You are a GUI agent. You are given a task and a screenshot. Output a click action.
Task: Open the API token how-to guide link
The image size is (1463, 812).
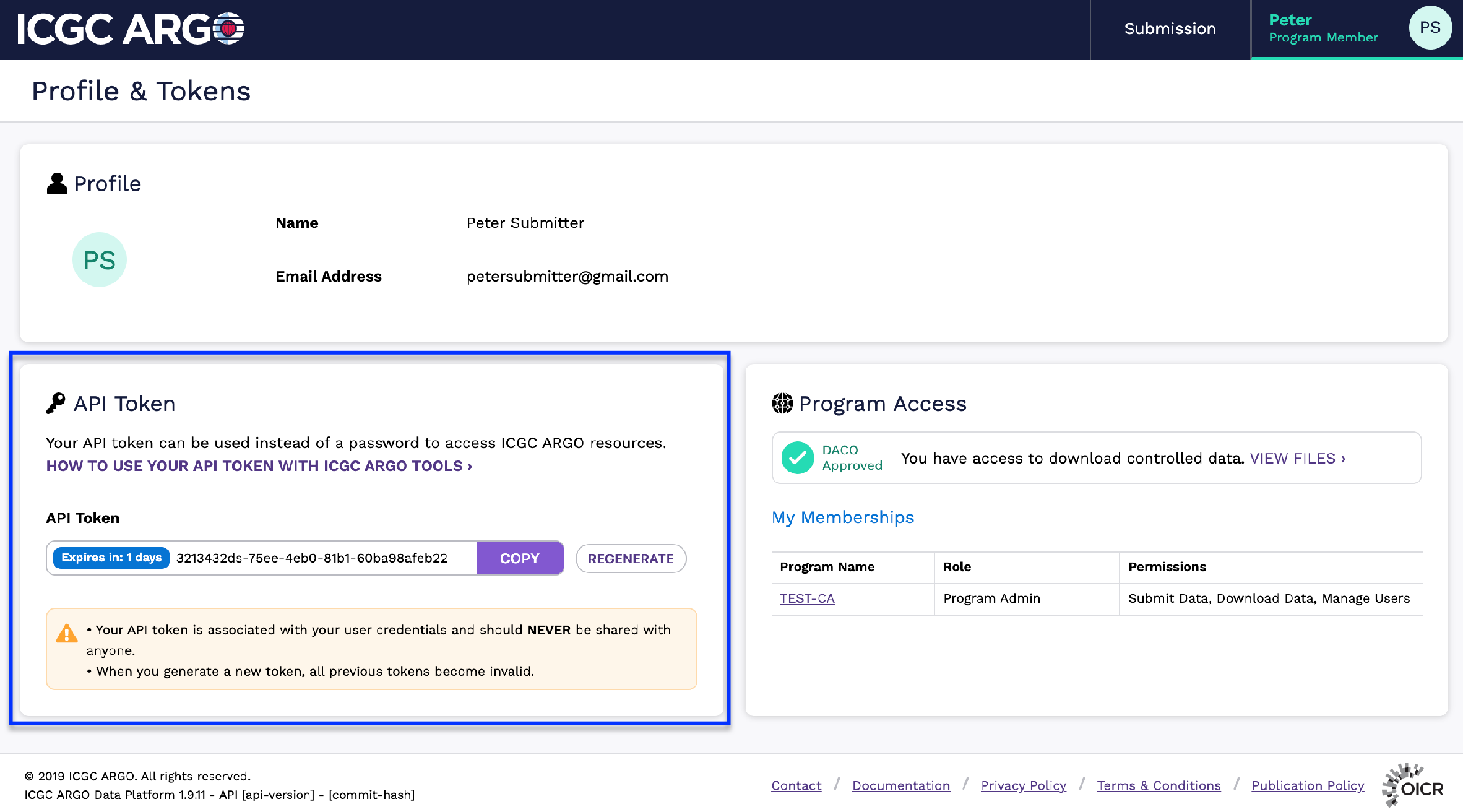click(259, 466)
